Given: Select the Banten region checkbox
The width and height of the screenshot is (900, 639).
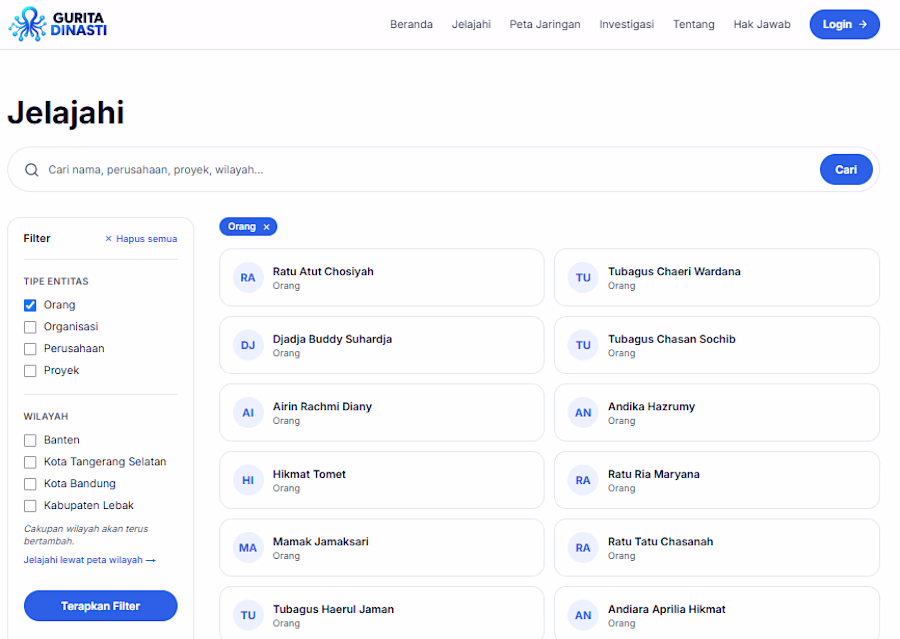Looking at the screenshot, I should coord(30,440).
